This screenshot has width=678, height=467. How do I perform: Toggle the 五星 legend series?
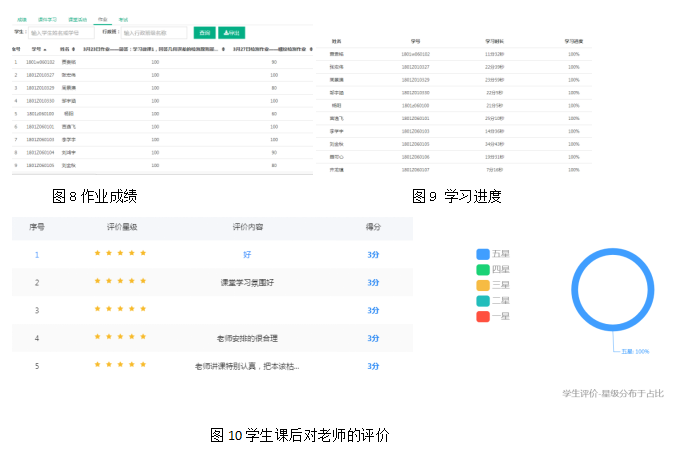[x=494, y=254]
